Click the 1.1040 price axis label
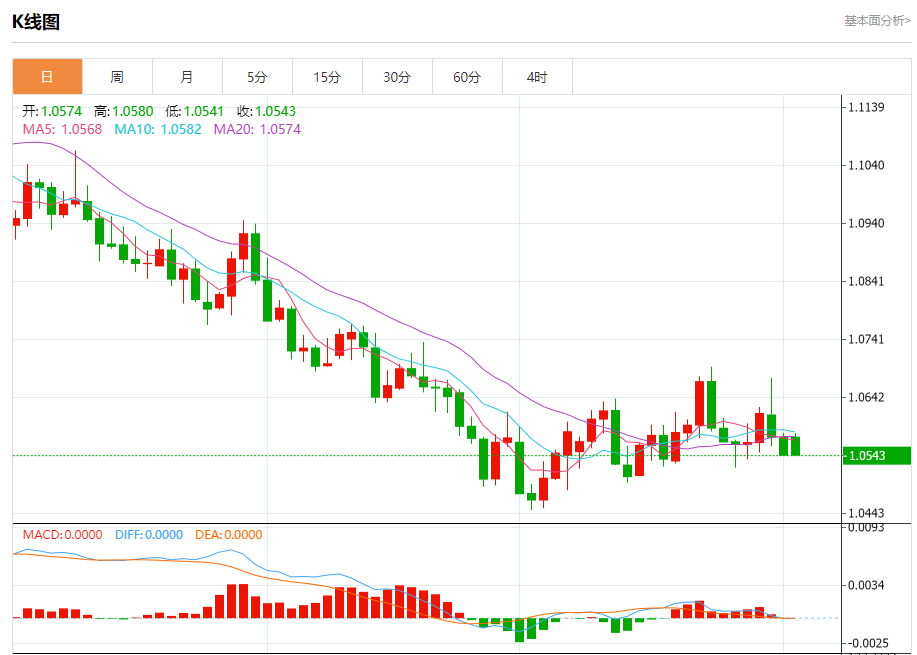Image resolution: width=917 pixels, height=655 pixels. tap(867, 165)
